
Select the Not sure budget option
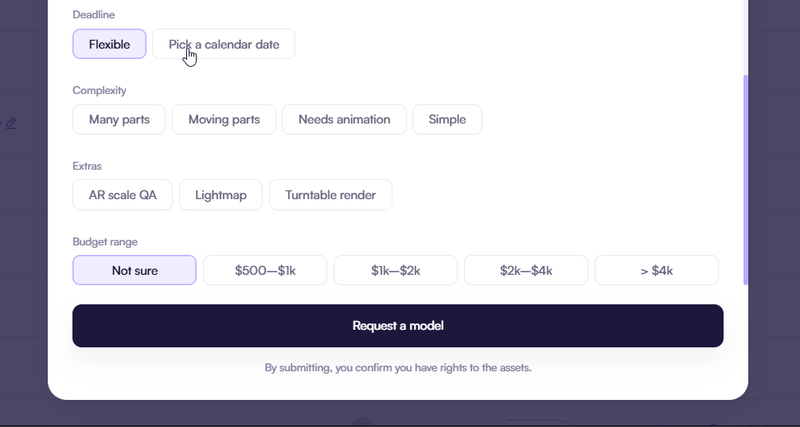click(x=135, y=270)
